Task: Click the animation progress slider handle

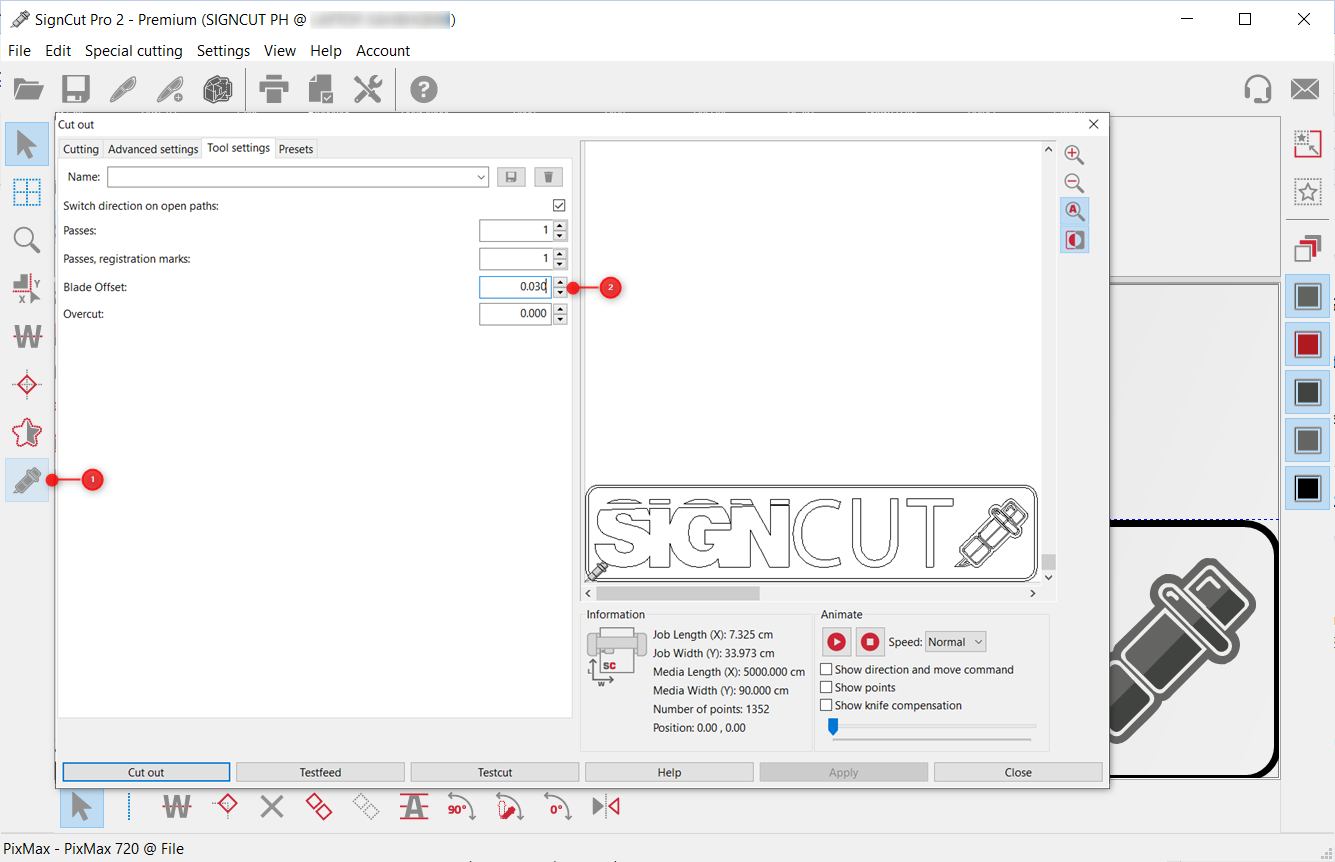Action: coord(832,727)
